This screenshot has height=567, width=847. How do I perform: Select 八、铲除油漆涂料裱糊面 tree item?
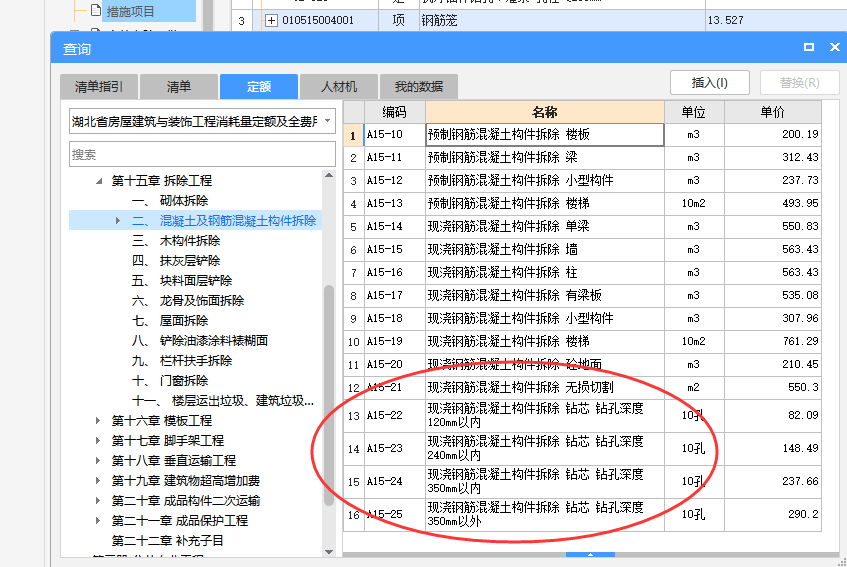pos(200,341)
